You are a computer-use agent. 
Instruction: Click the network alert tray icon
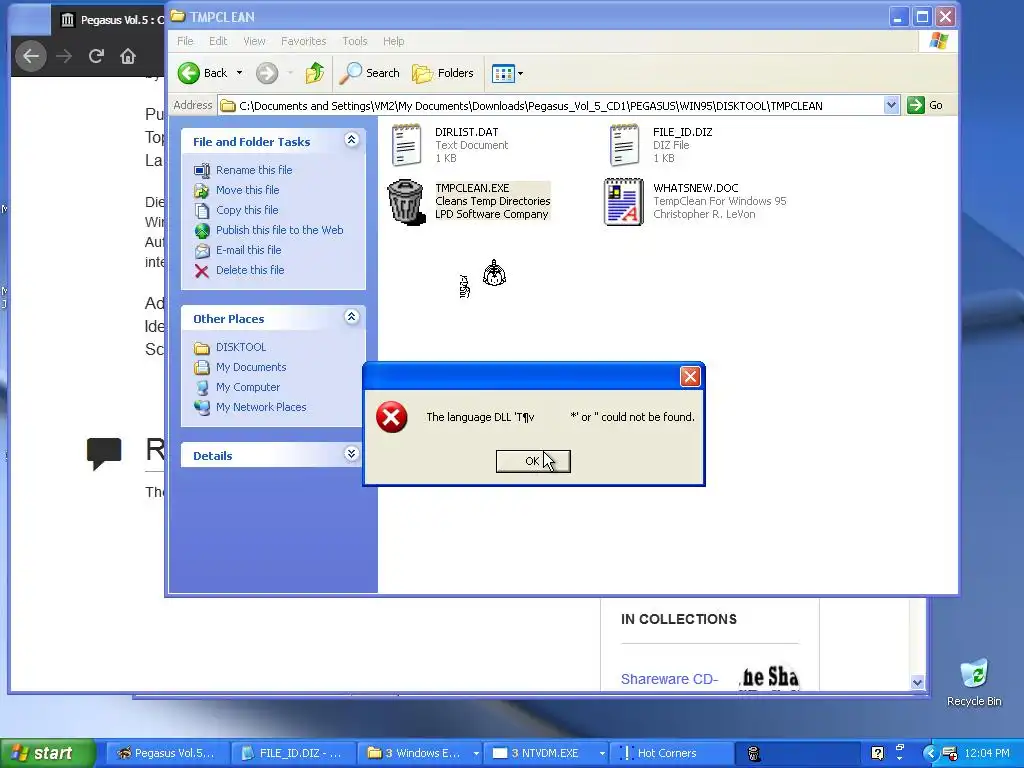(x=950, y=753)
